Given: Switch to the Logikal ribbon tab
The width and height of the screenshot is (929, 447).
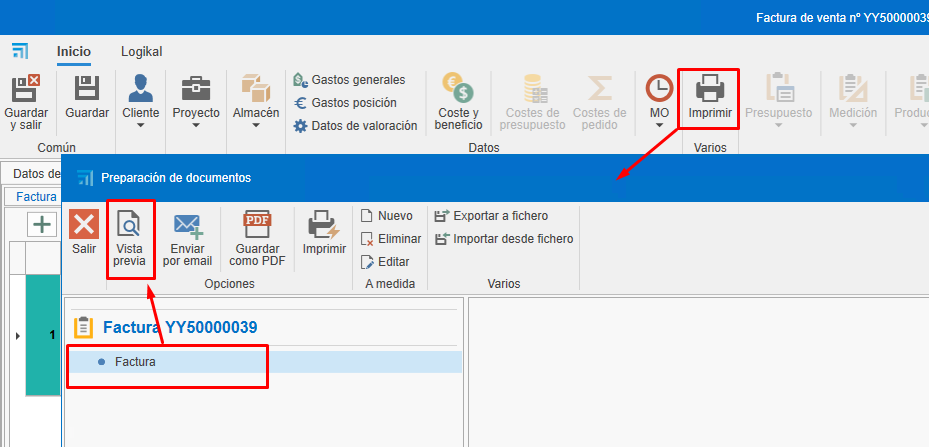Looking at the screenshot, I should pyautogui.click(x=142, y=52).
